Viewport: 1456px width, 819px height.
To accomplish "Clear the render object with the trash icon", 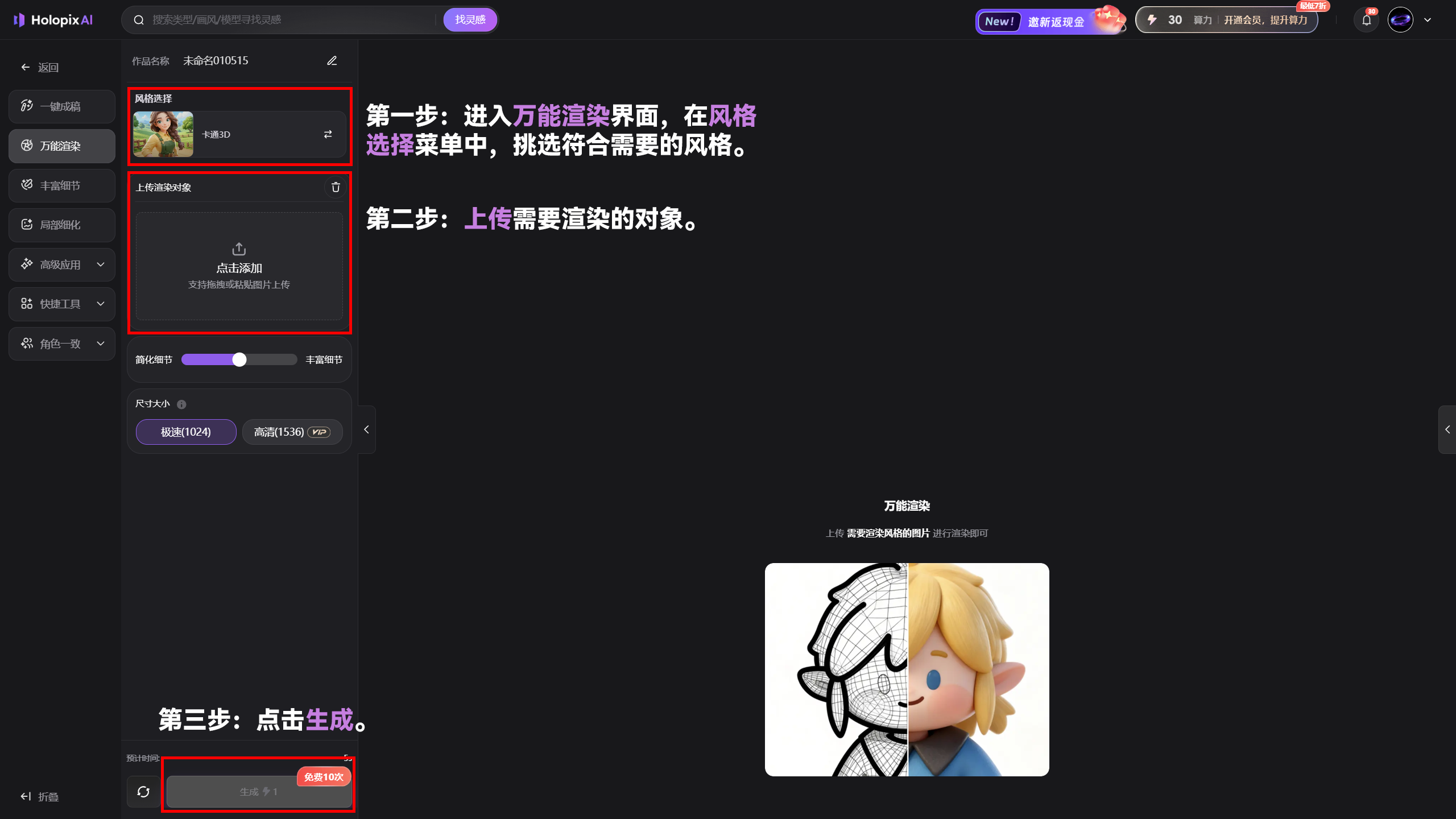I will pos(335,187).
